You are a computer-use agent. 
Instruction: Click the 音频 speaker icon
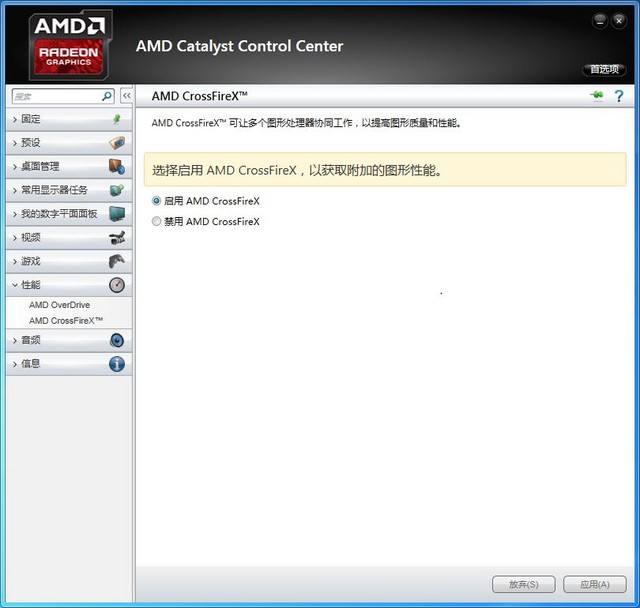tap(117, 340)
